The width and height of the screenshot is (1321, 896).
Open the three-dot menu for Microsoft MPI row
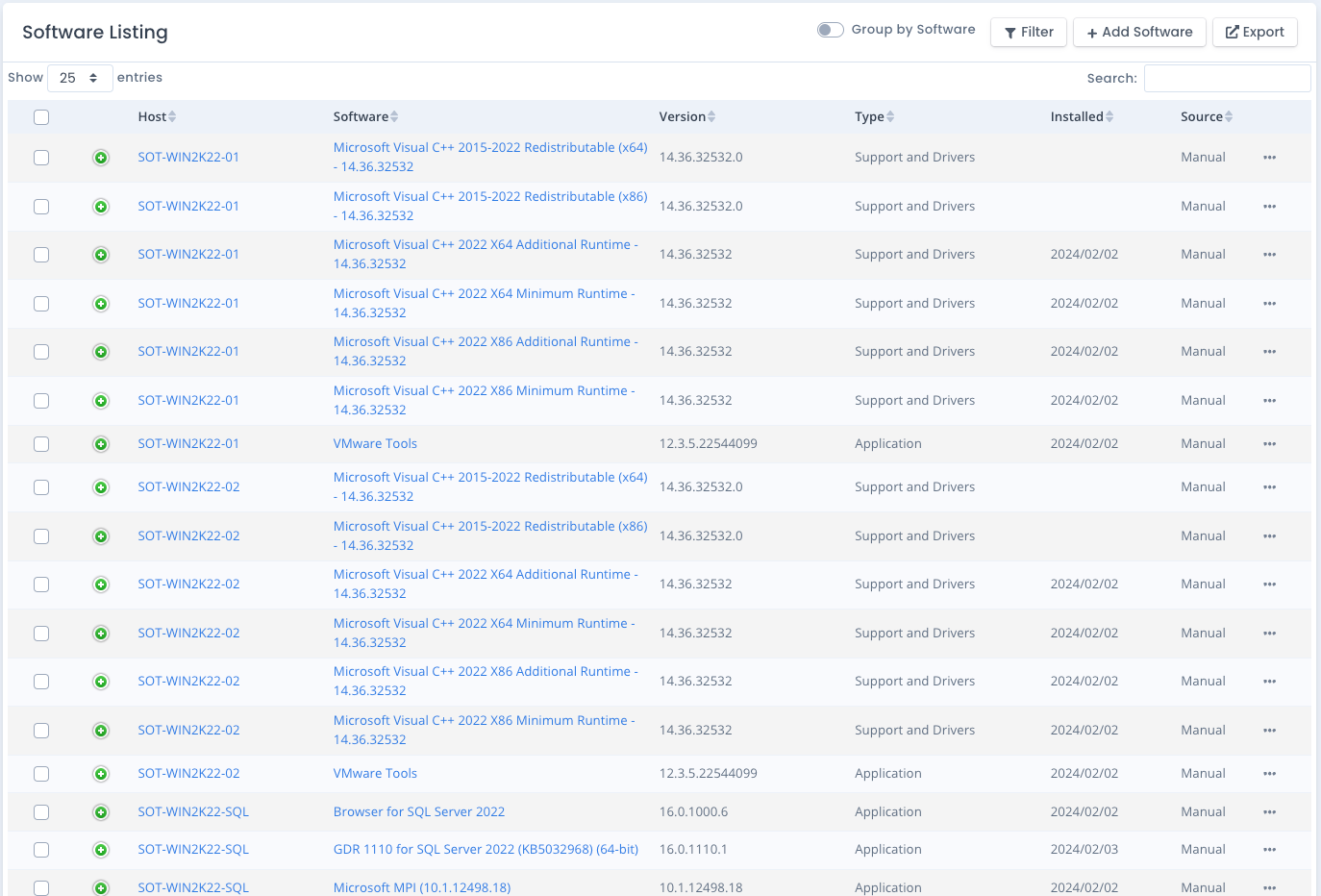tap(1269, 888)
